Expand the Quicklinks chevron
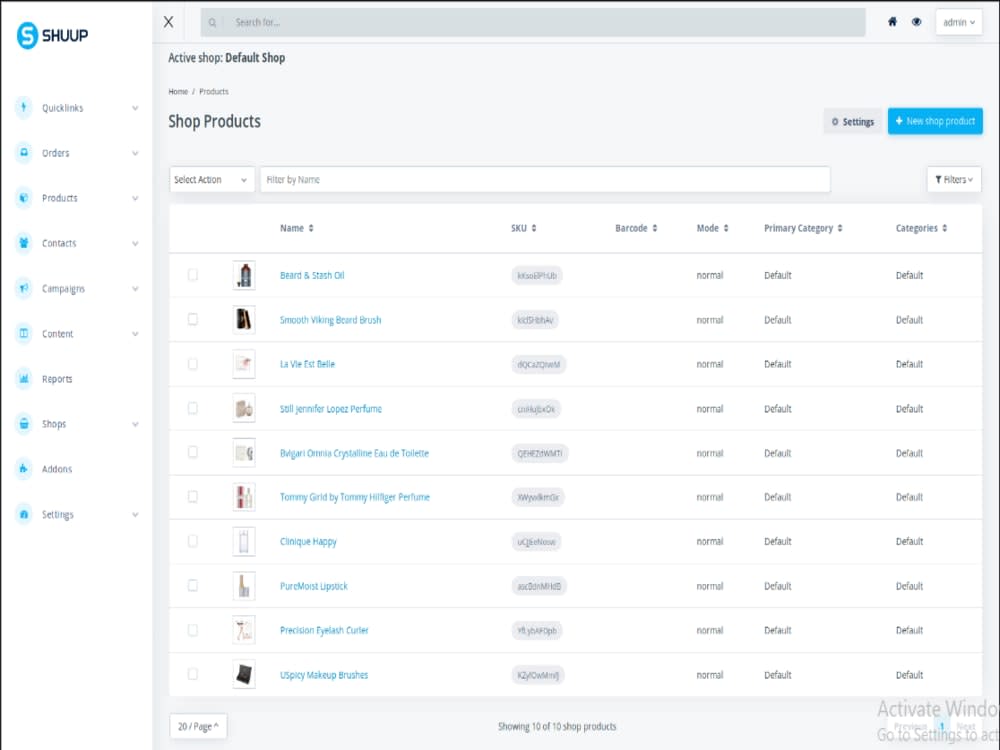This screenshot has height=750, width=1000. coord(135,108)
